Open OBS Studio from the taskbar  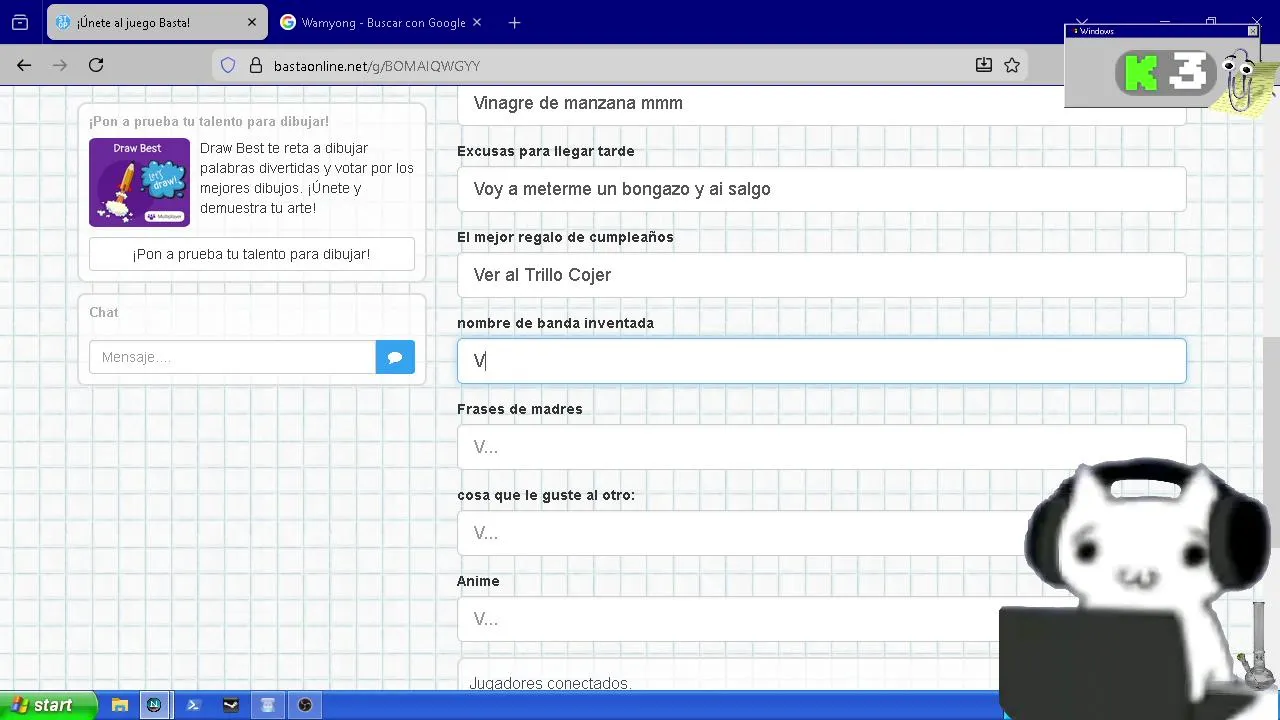pyautogui.click(x=306, y=705)
